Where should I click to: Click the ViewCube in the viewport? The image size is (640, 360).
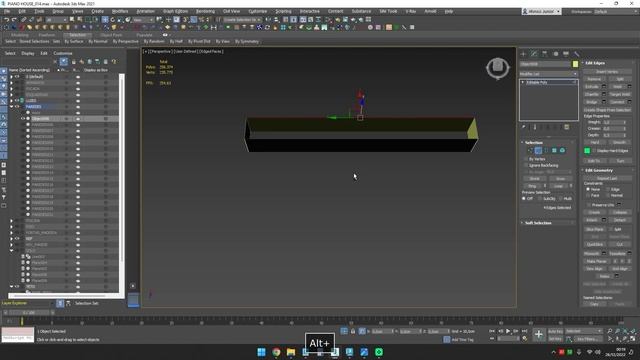pos(498,67)
